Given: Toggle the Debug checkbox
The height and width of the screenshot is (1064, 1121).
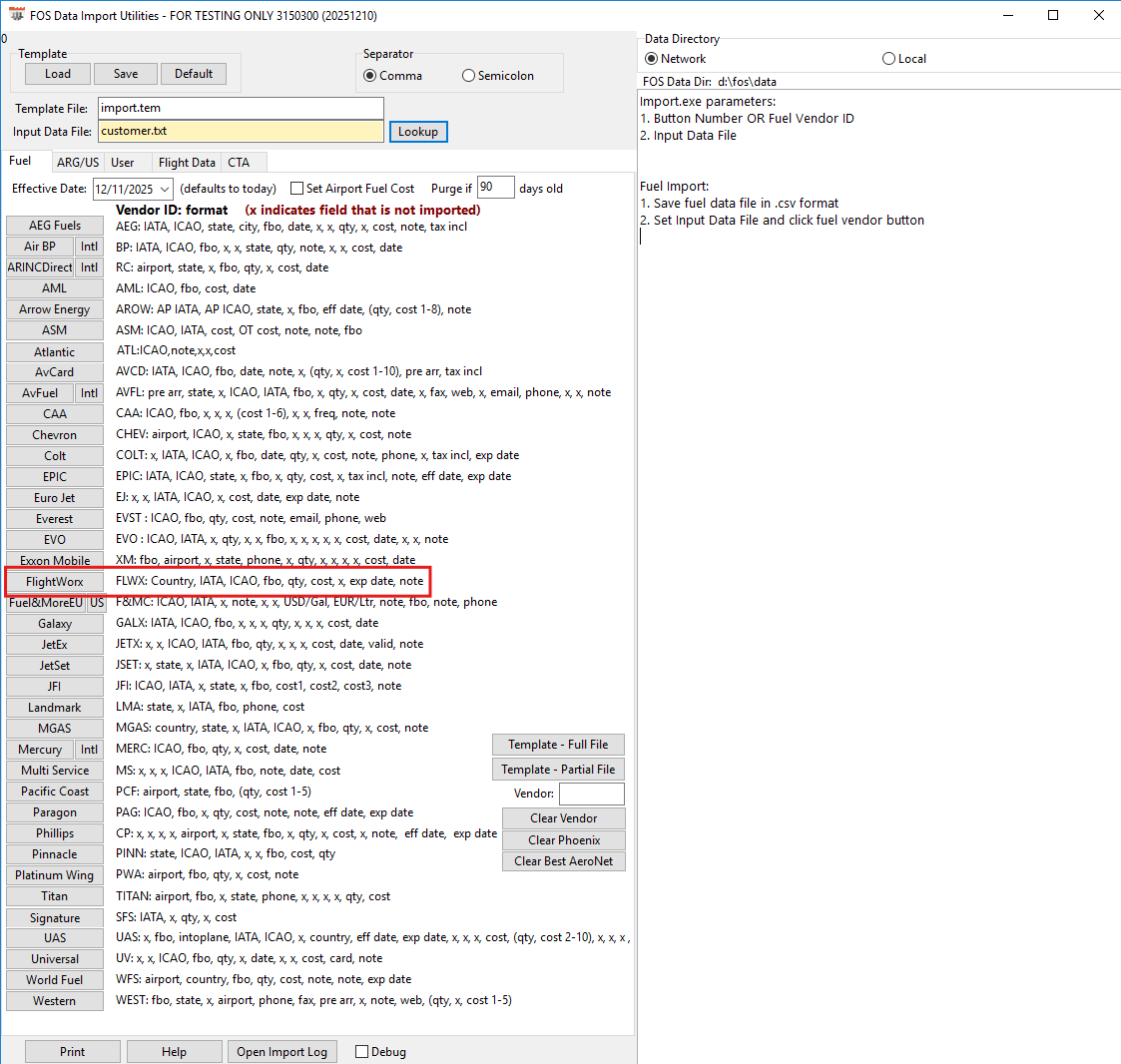Looking at the screenshot, I should click(362, 1052).
